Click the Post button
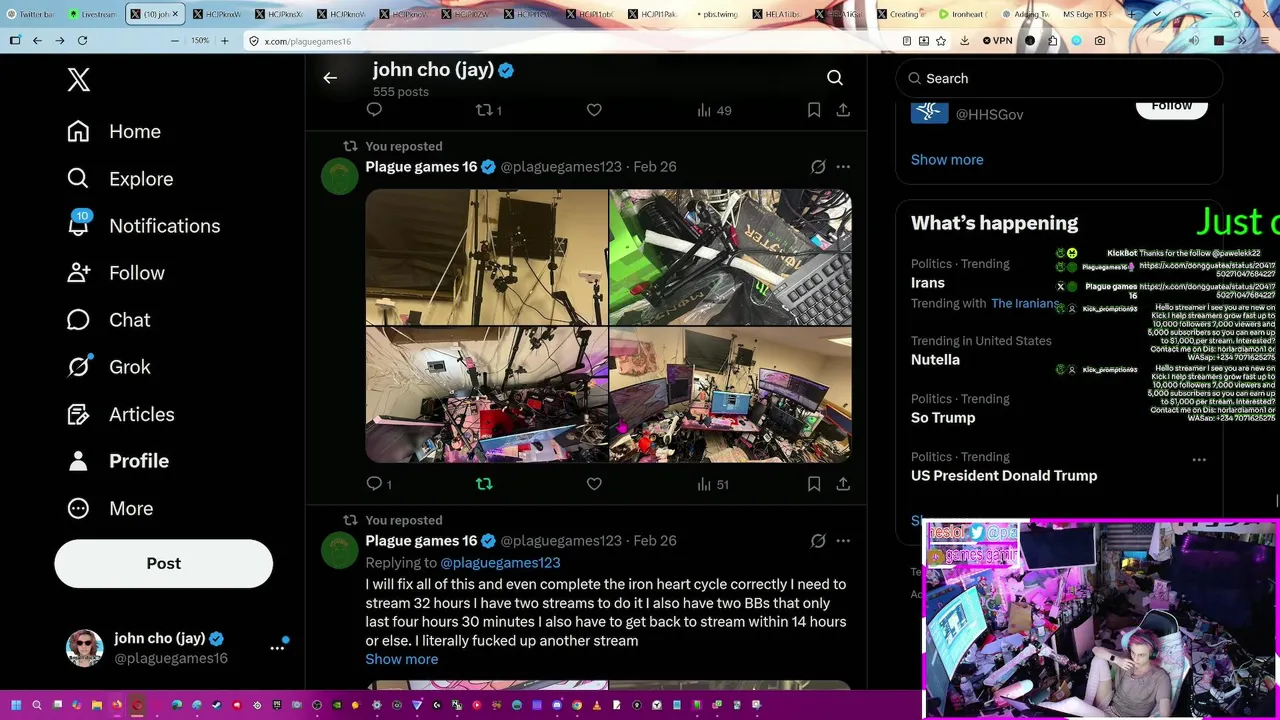 point(164,563)
